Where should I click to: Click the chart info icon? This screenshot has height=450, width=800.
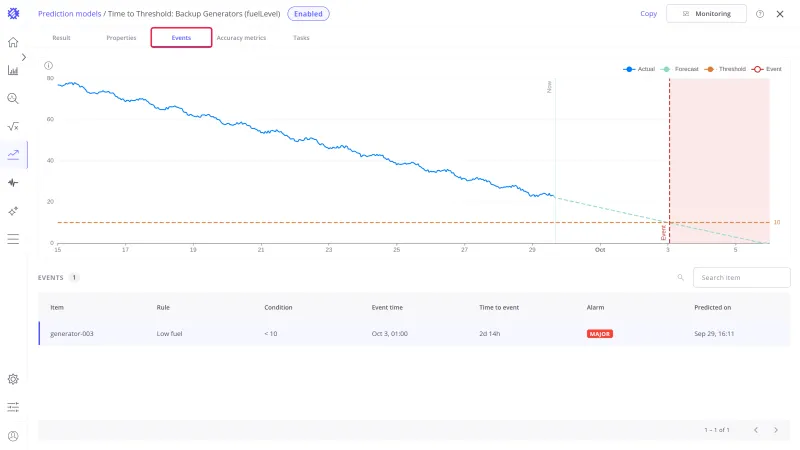[x=48, y=65]
